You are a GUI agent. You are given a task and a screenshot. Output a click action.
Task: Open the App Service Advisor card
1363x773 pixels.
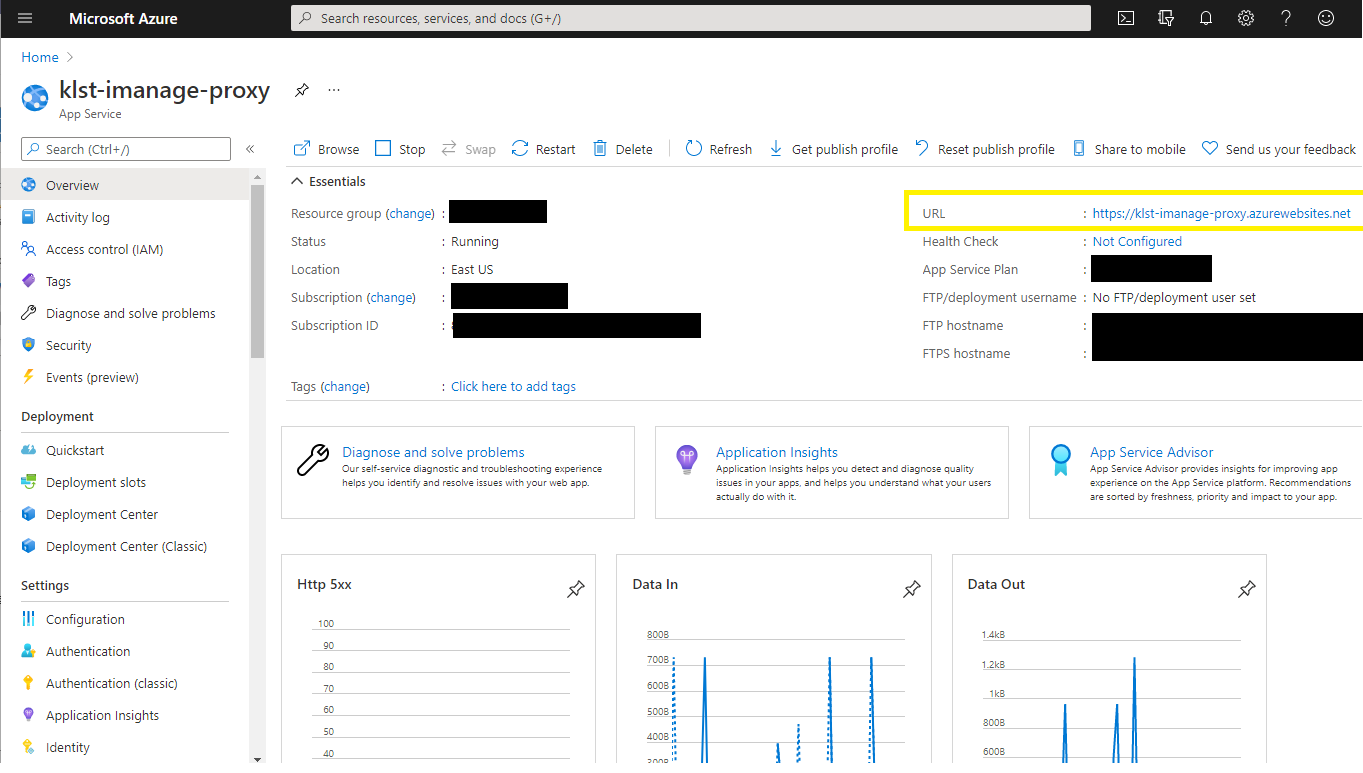[1195, 472]
